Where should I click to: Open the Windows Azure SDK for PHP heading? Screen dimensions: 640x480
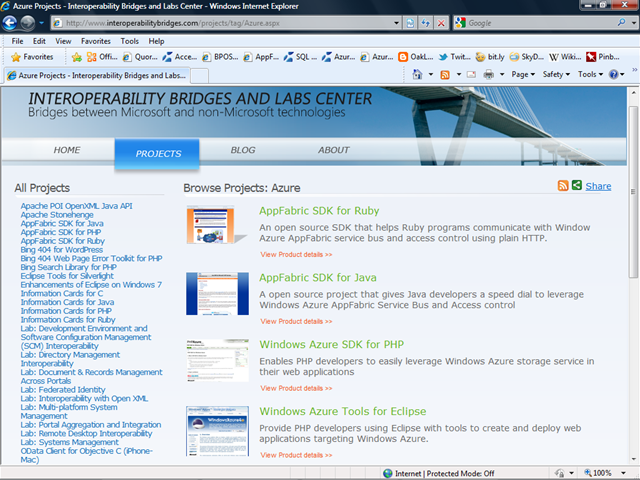[x=331, y=344]
